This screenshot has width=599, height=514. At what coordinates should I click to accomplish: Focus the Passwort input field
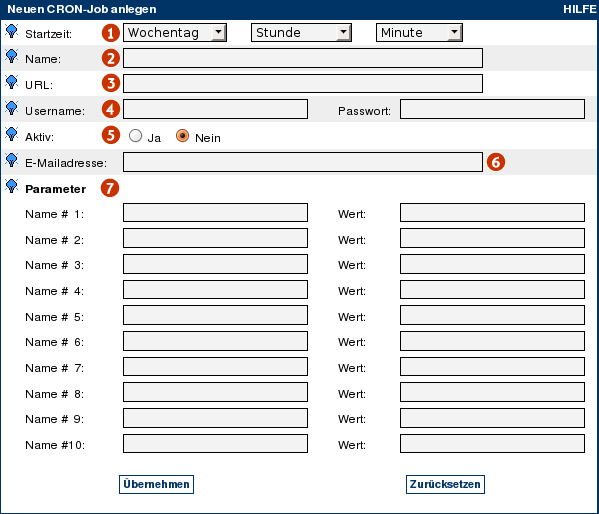(492, 109)
